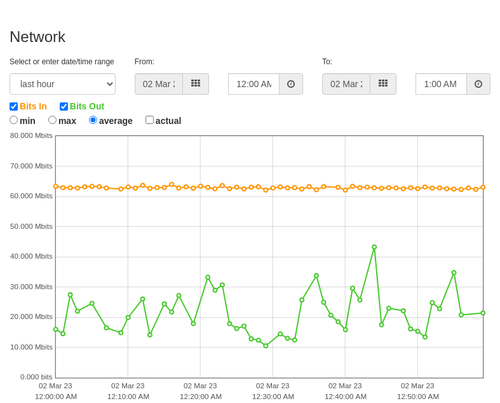500x403 pixels.
Task: Click the 'To:' label
Action: [x=327, y=62]
